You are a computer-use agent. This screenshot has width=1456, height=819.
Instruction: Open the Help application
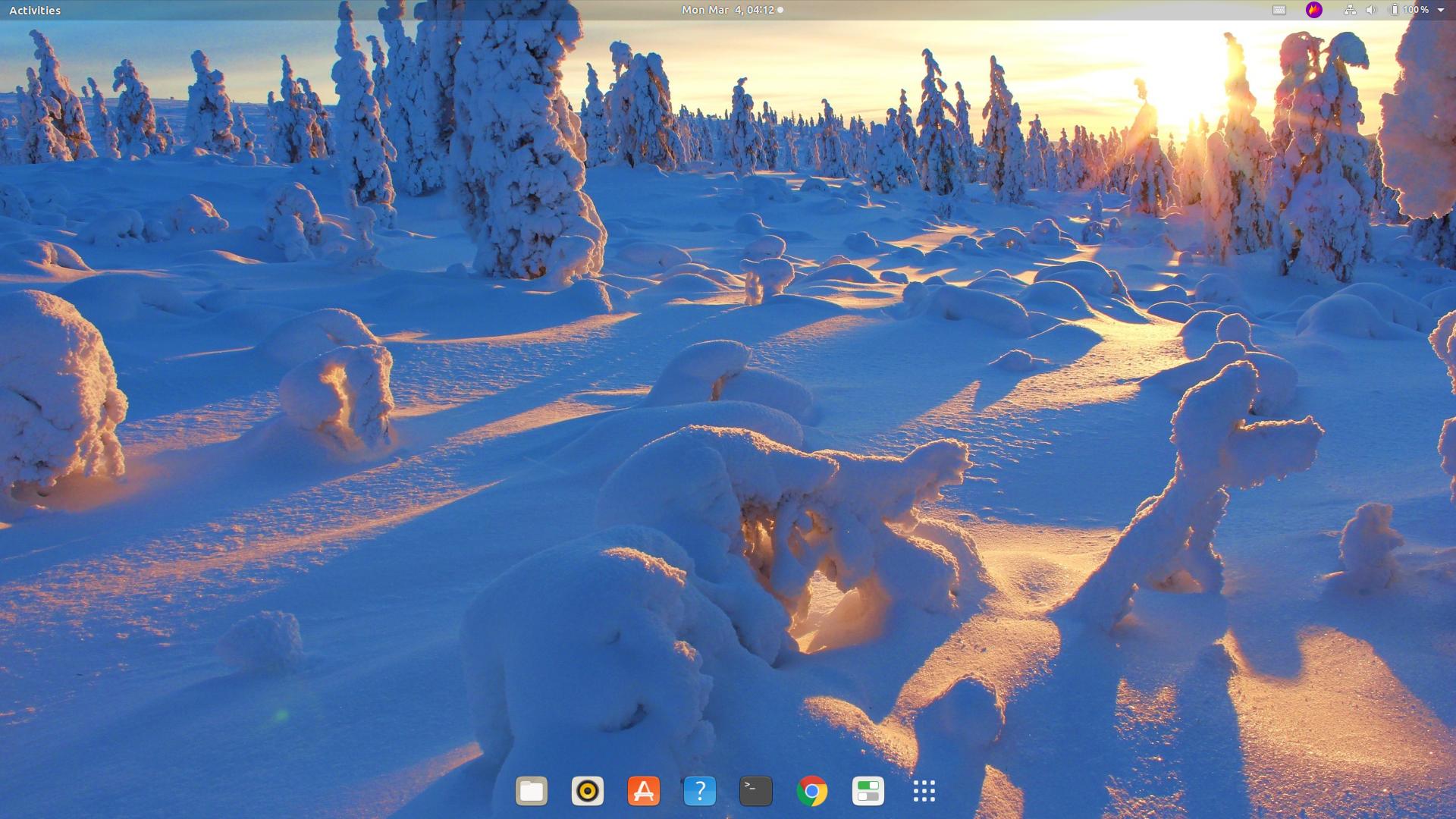tap(698, 790)
